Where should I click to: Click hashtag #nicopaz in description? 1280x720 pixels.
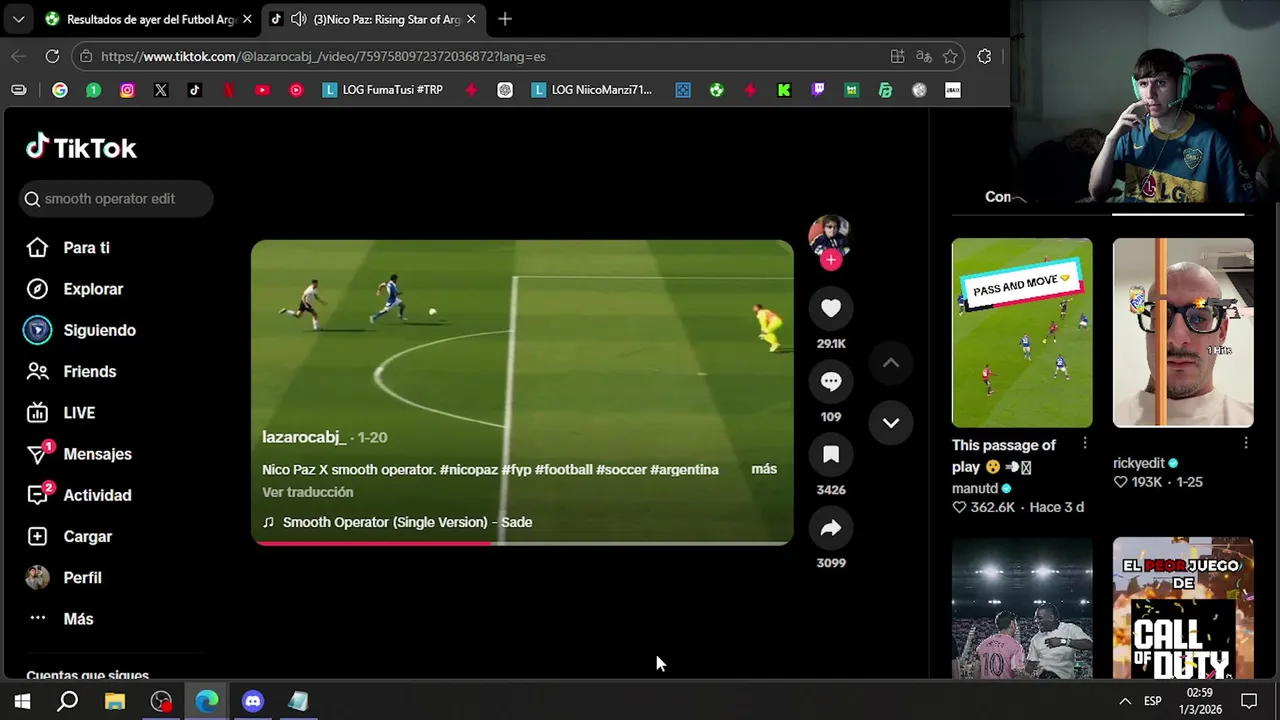pos(468,469)
